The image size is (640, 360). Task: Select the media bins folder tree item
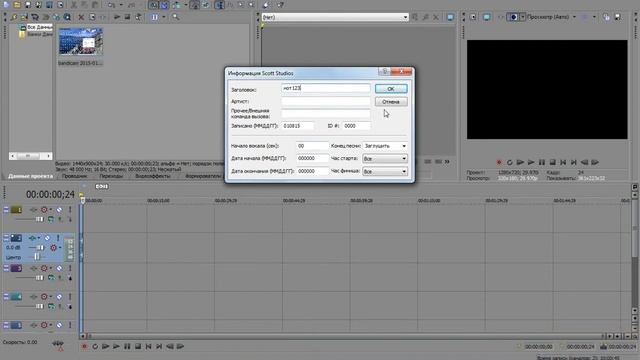[x=40, y=34]
